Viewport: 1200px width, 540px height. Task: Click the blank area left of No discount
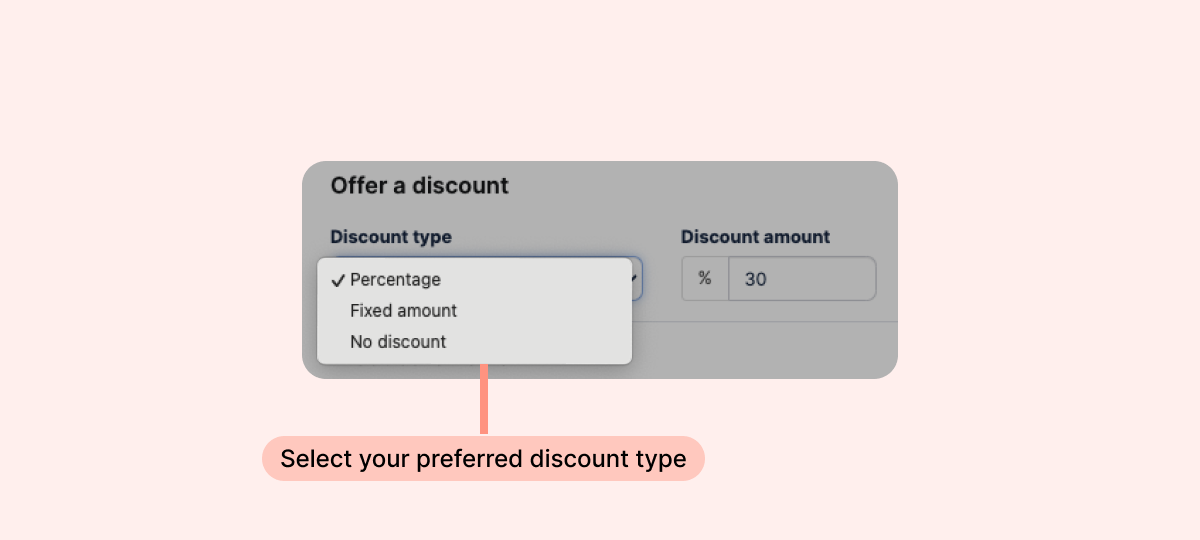[x=335, y=342]
